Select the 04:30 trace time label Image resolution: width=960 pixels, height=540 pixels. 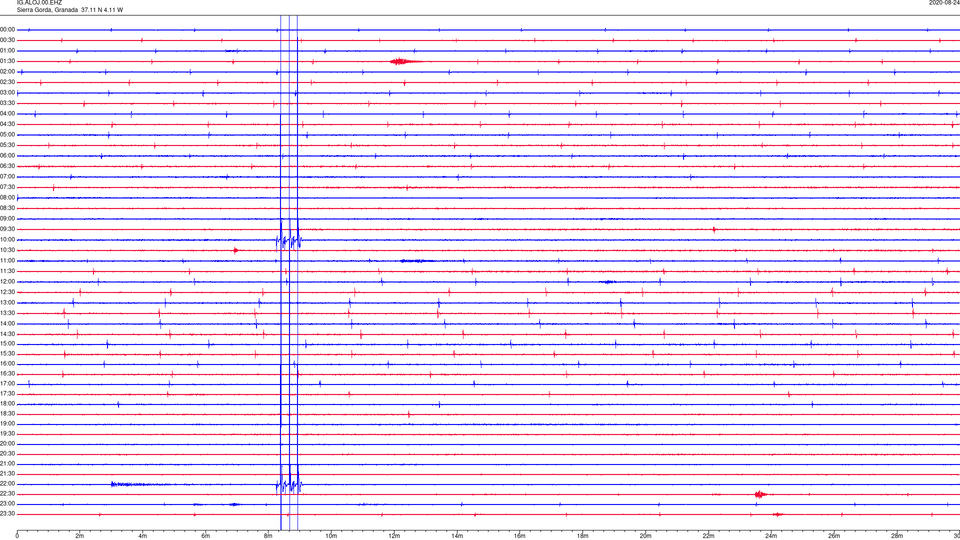point(7,124)
